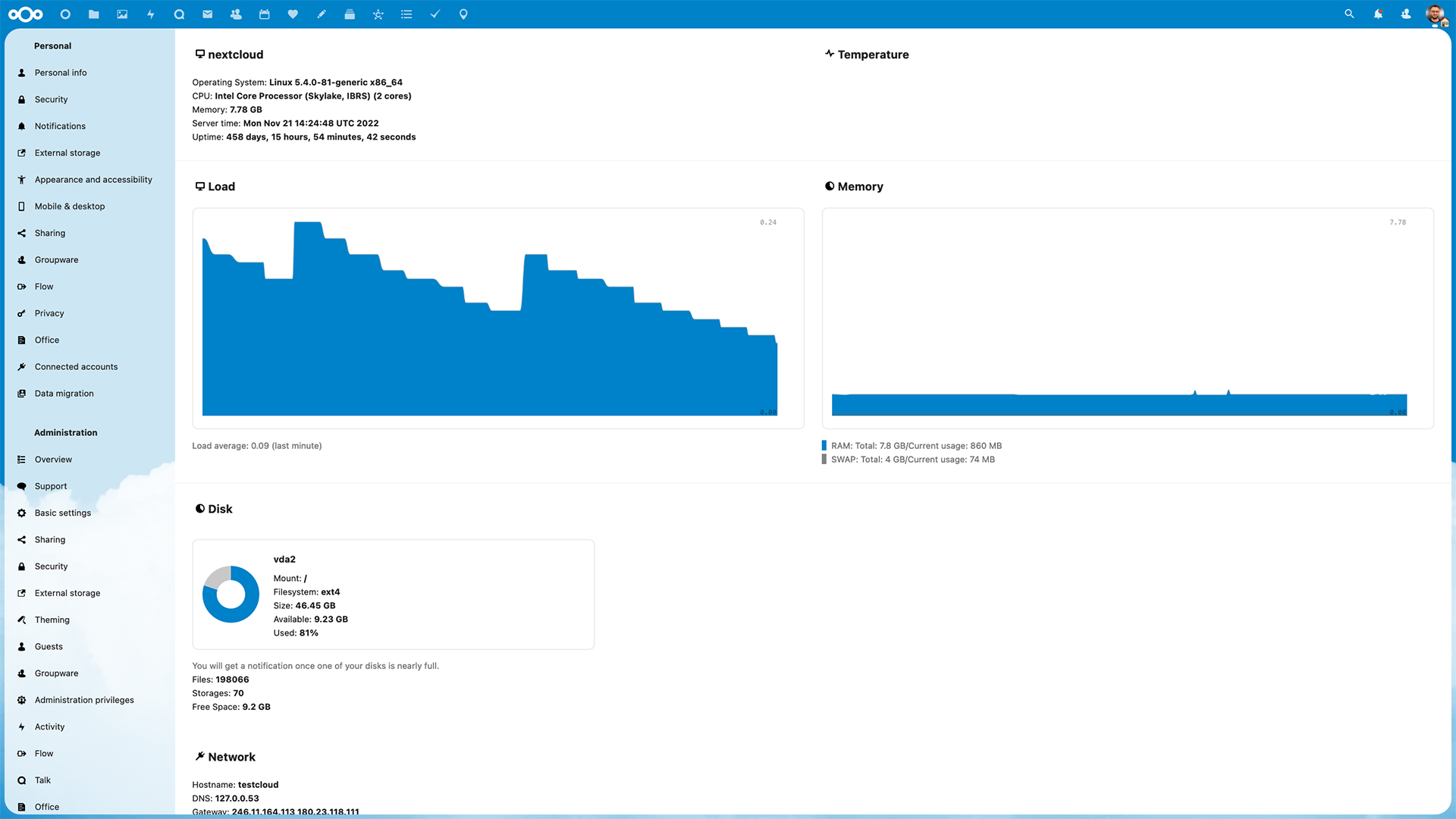Click the vda2 disk usage donut chart
Screen dimensions: 1456x819
coord(231,594)
